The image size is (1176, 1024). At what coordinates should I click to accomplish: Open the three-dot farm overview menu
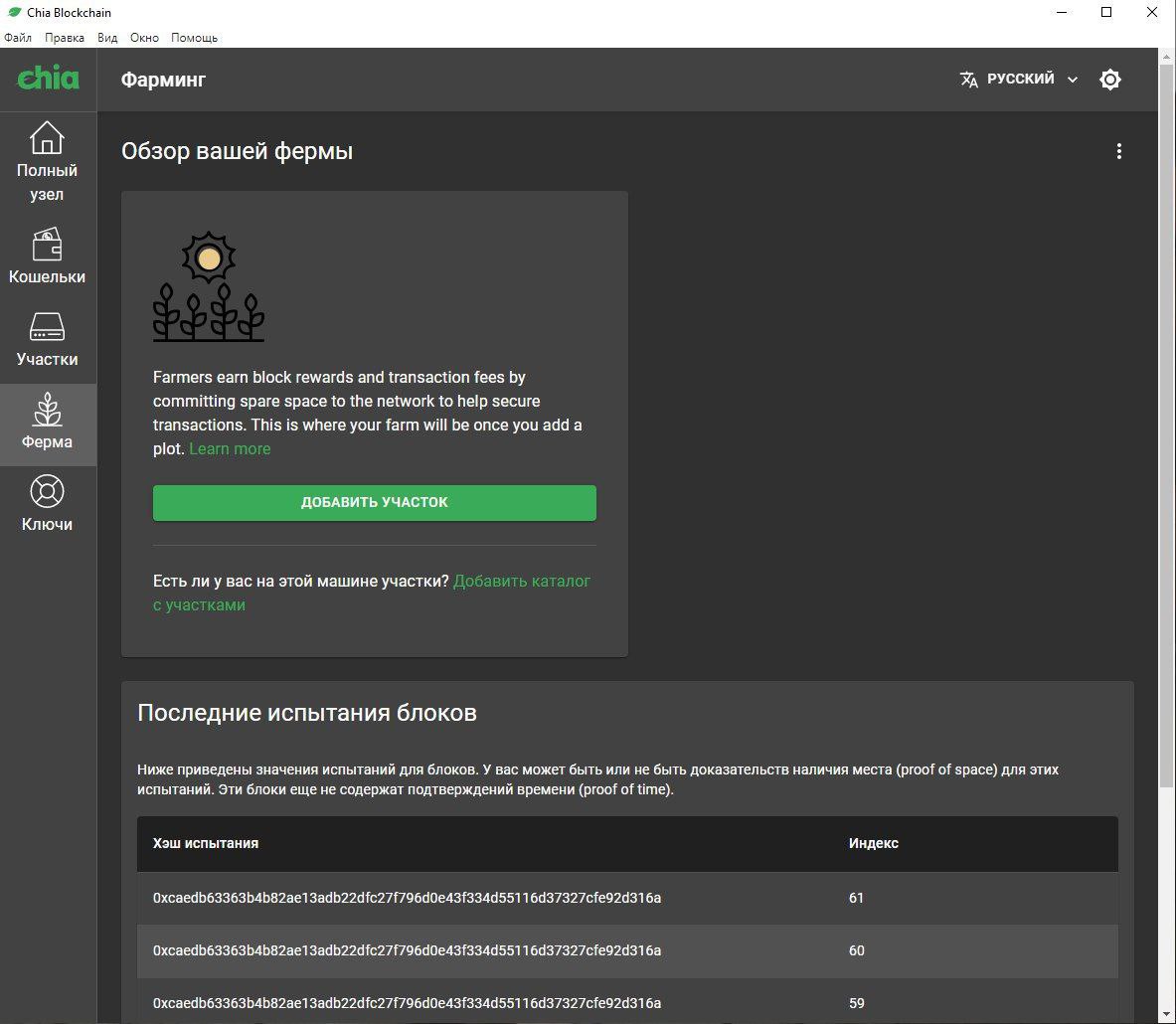(x=1118, y=151)
